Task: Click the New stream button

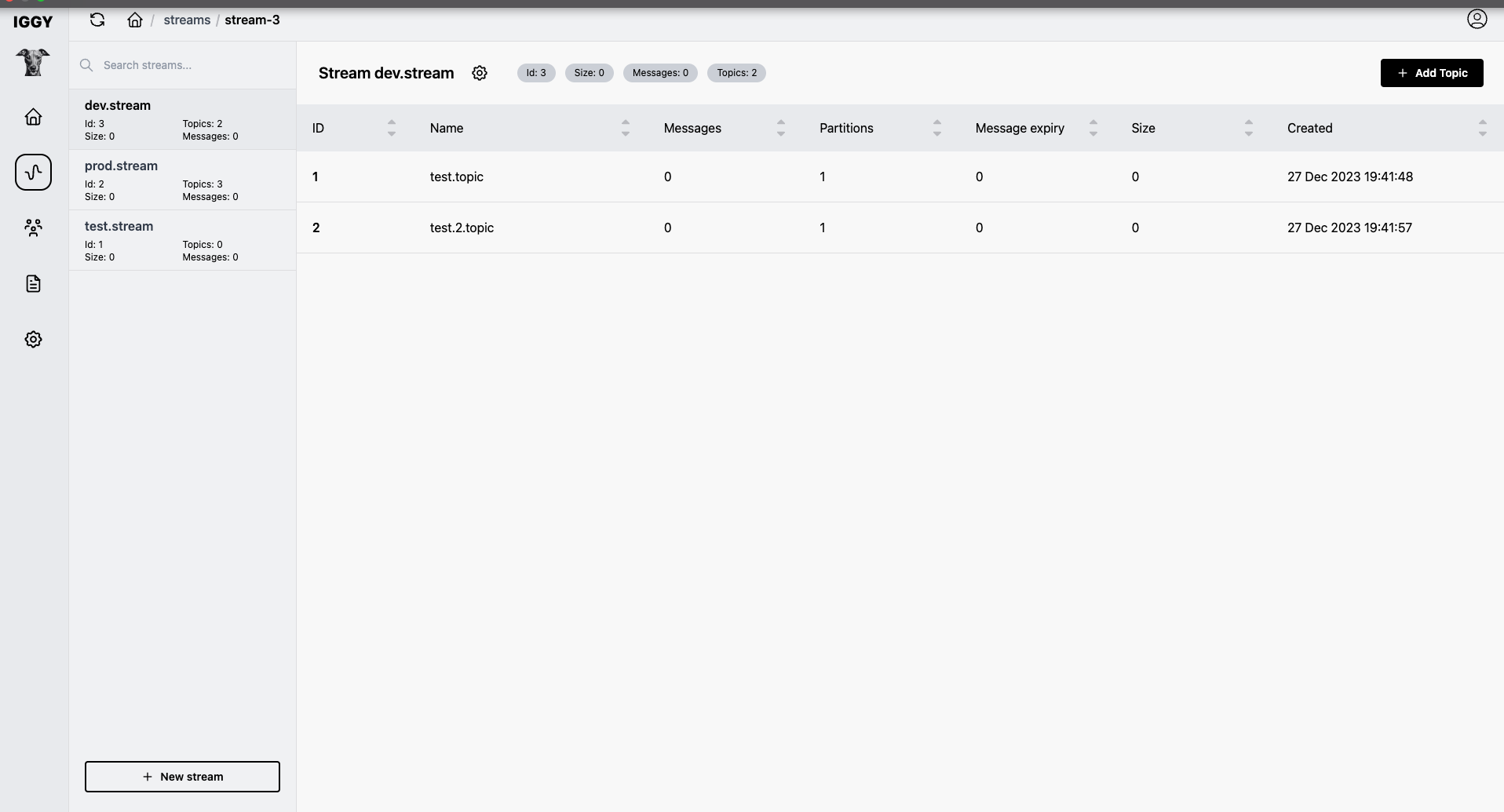Action: point(182,777)
